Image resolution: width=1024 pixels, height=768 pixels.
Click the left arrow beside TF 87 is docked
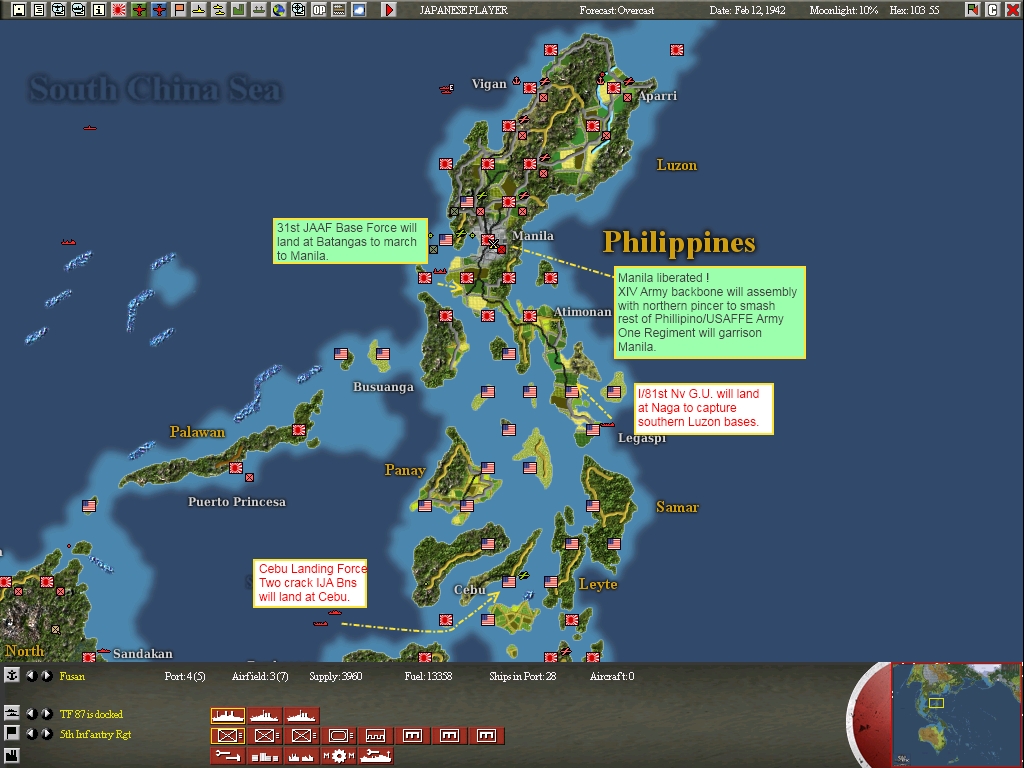[32, 713]
